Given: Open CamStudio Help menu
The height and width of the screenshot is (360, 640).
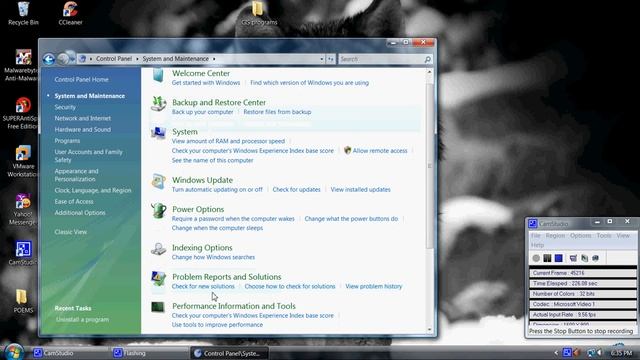Looking at the screenshot, I should click(x=538, y=245).
